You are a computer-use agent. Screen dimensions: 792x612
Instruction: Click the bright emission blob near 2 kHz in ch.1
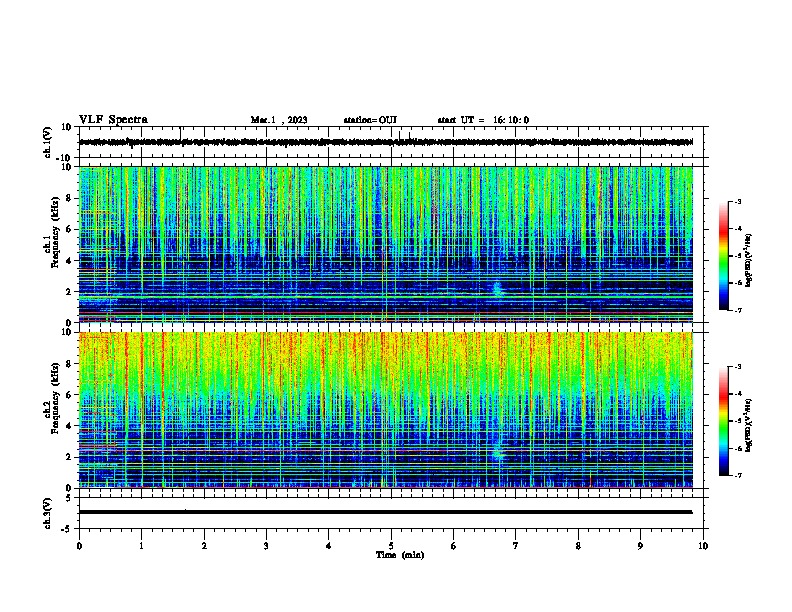point(498,289)
